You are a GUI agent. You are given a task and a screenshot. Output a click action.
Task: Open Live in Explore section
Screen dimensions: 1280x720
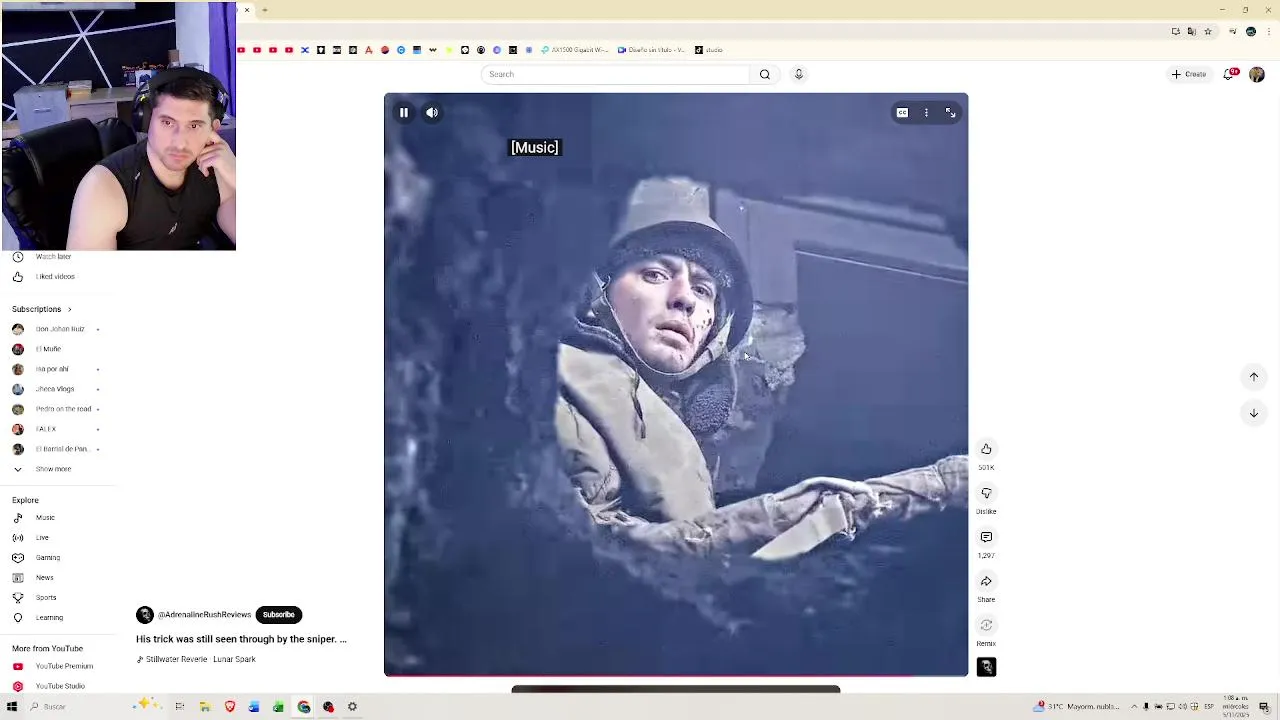[x=42, y=538]
